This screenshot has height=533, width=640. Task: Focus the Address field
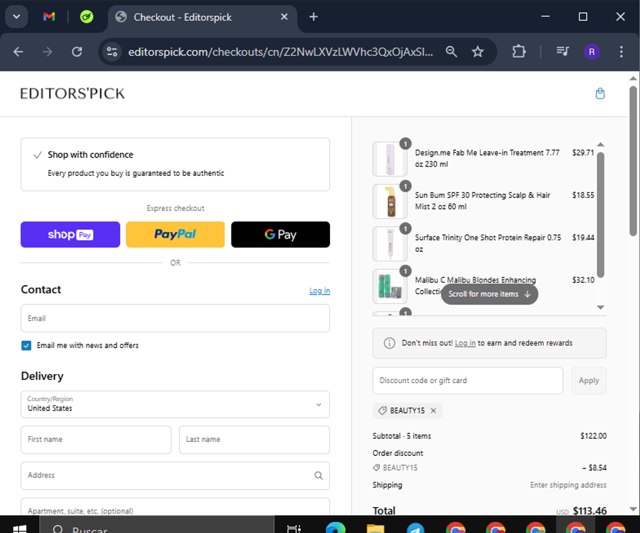(x=175, y=475)
